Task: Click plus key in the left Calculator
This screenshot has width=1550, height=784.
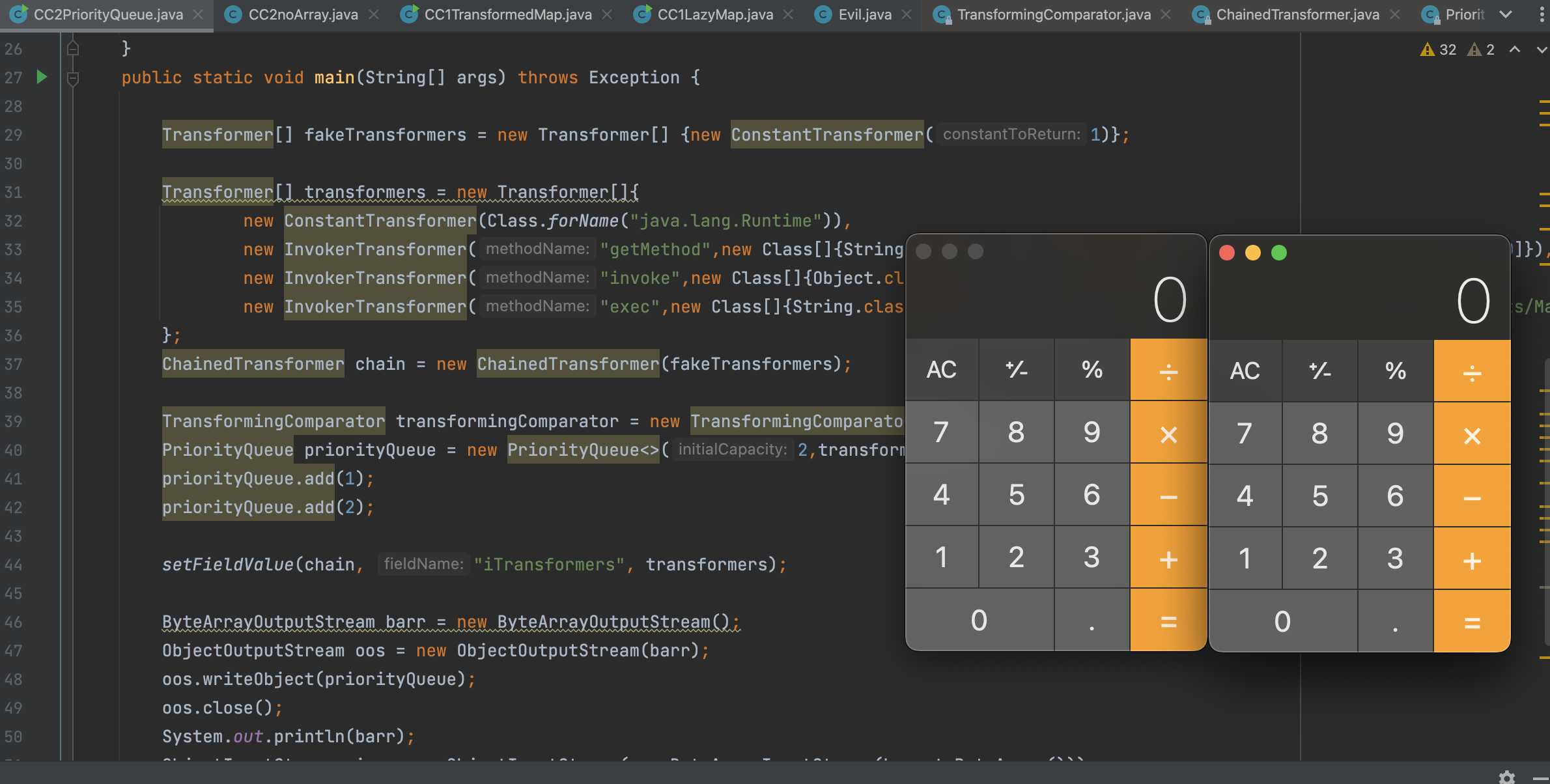Action: pos(1168,557)
